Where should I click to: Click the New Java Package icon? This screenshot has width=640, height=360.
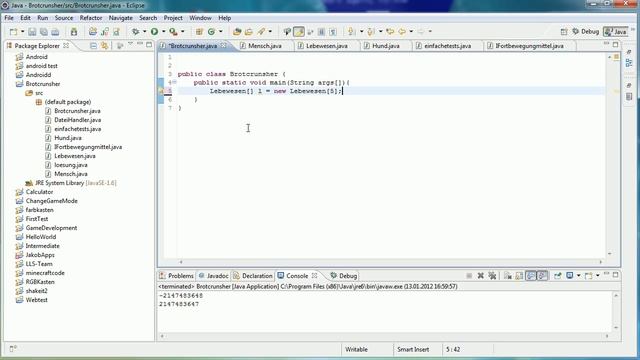point(199,31)
